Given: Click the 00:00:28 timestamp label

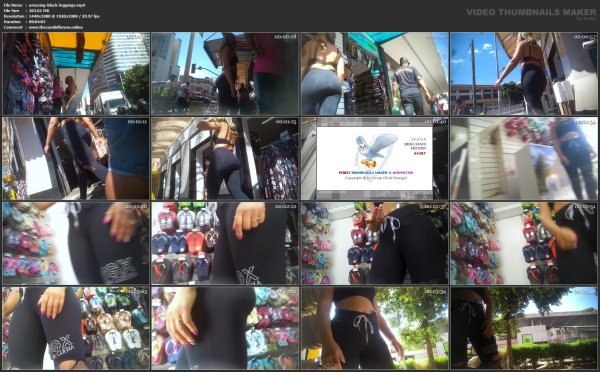Looking at the screenshot, I should (x=285, y=37).
